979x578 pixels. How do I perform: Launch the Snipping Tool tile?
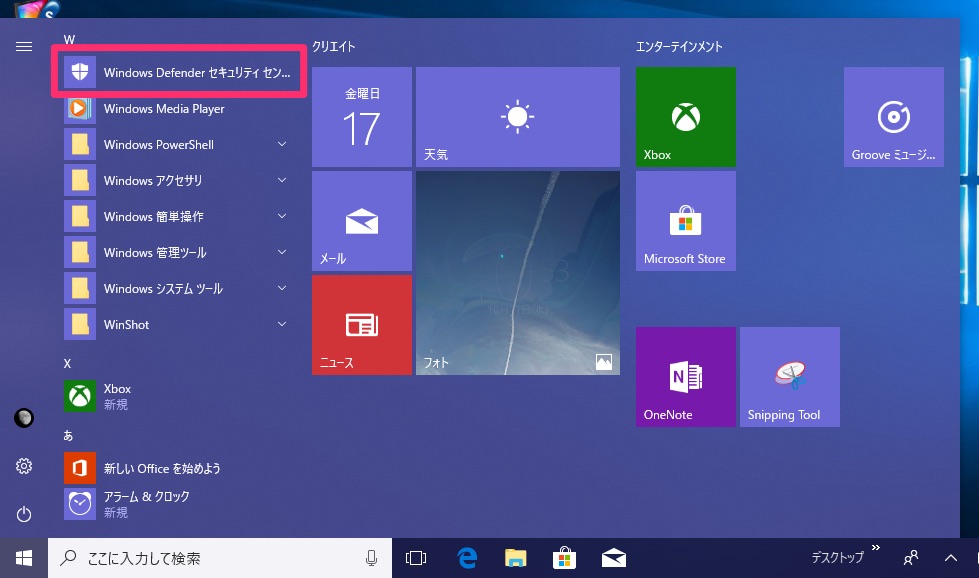tap(790, 377)
